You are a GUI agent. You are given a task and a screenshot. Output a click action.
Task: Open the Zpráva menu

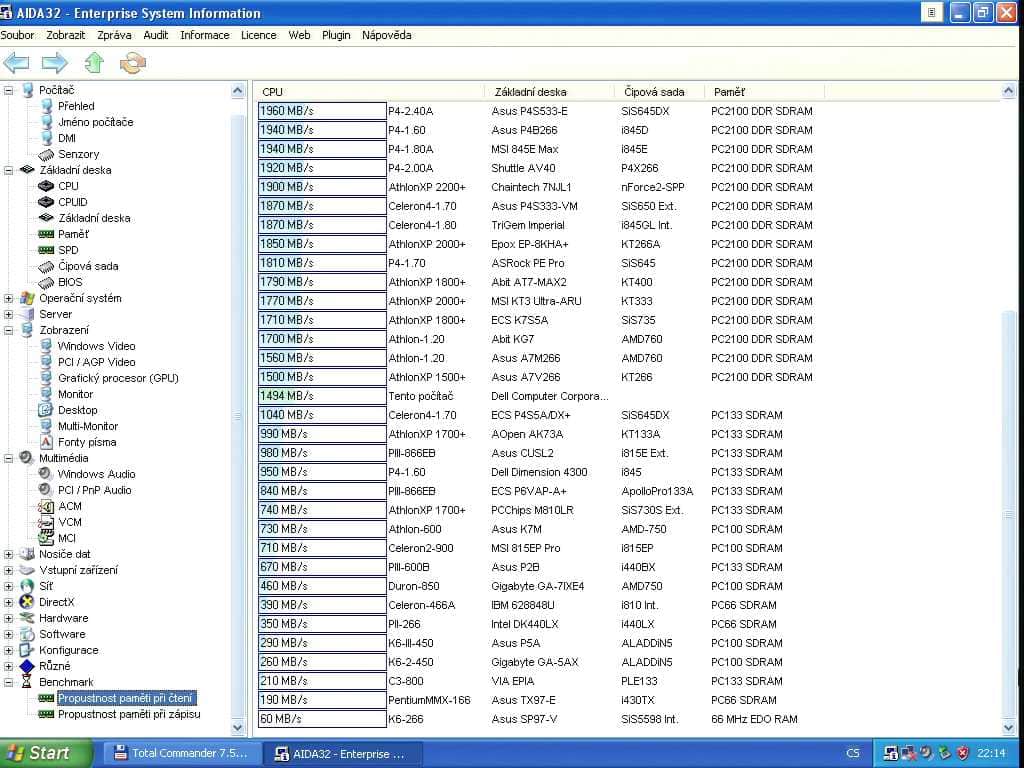tap(114, 35)
